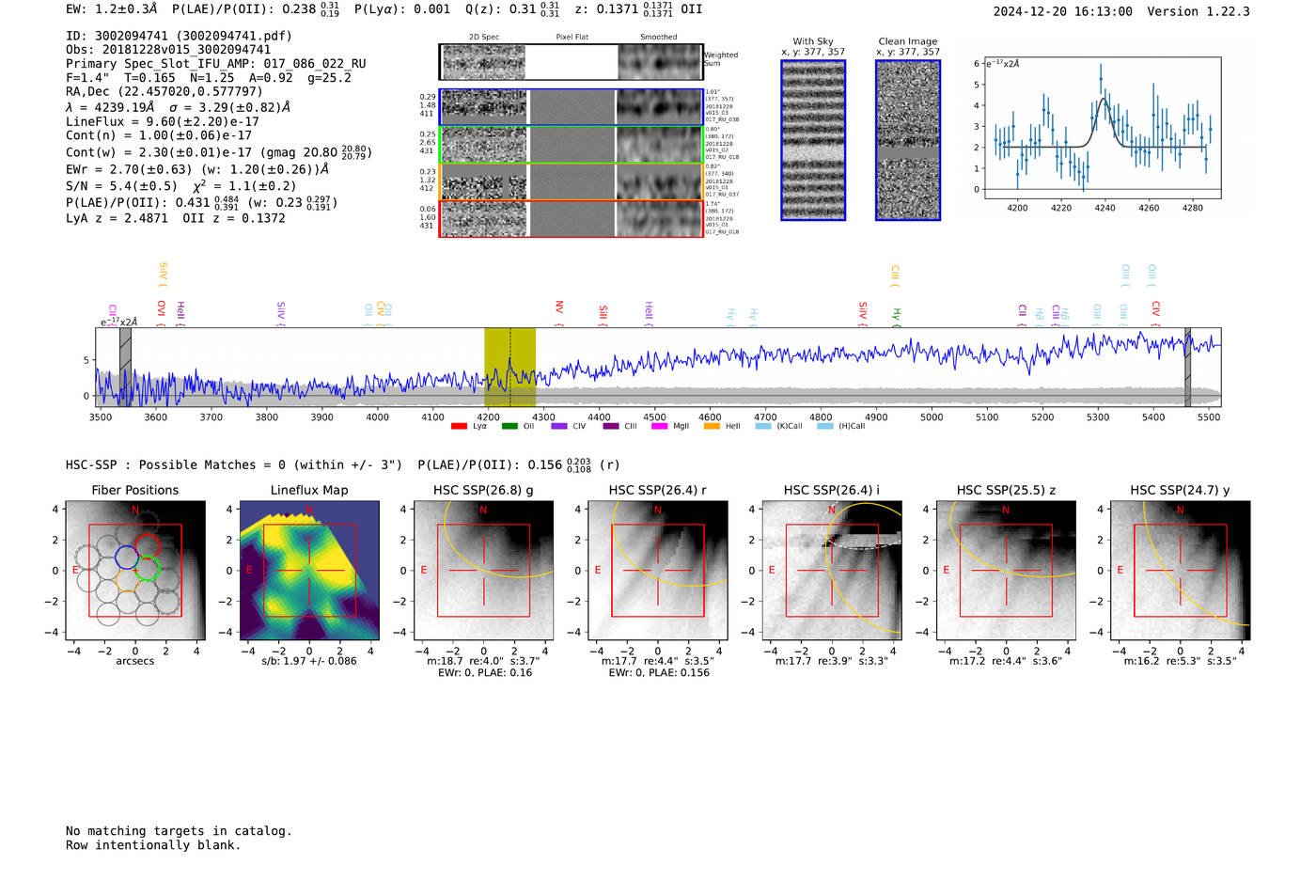Click the dark purple CIII legend swatch
The height and width of the screenshot is (896, 1316).
pos(611,427)
